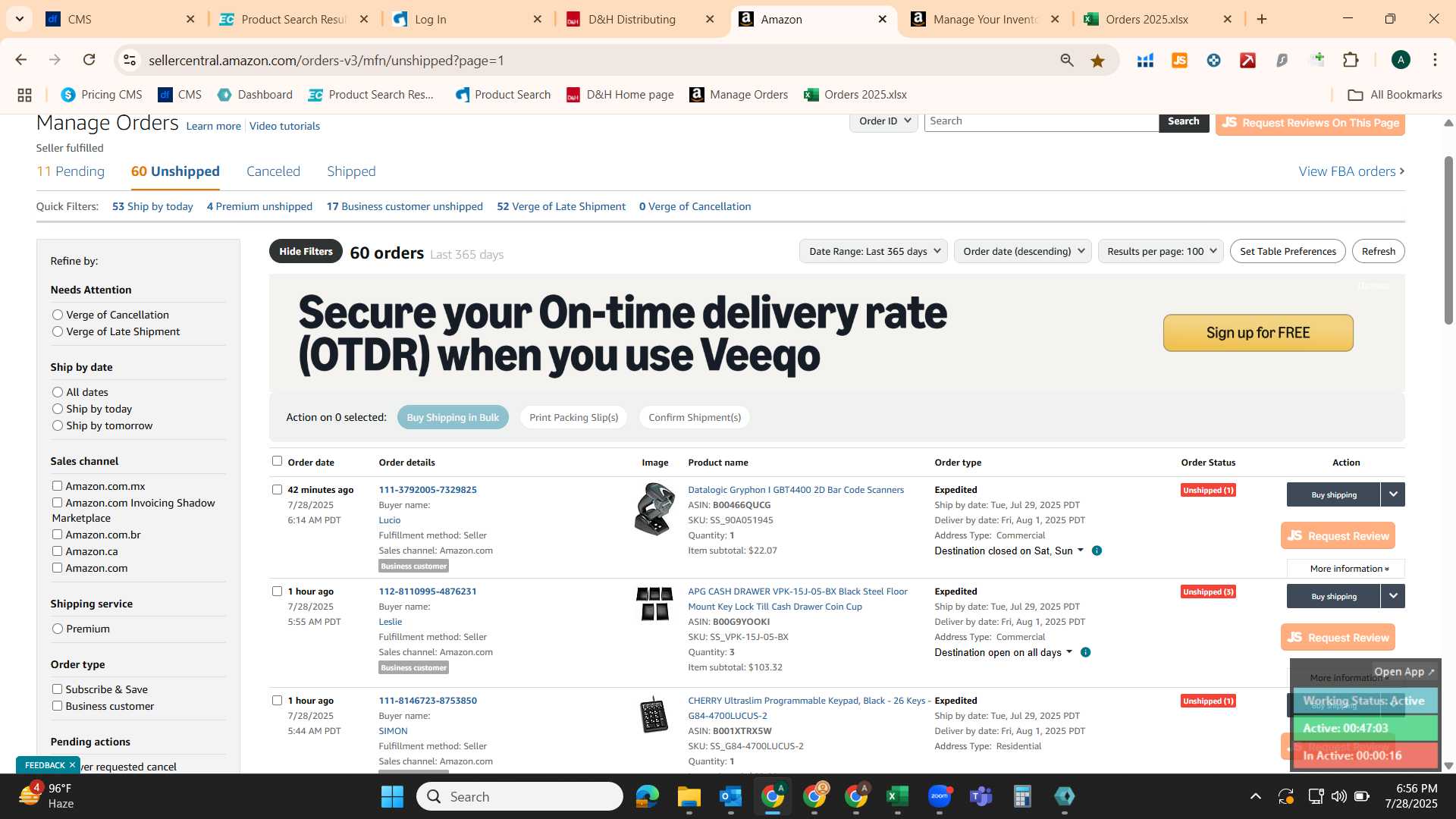
Task: Open the Date Range: Last 365 days dropdown
Action: pyautogui.click(x=874, y=251)
